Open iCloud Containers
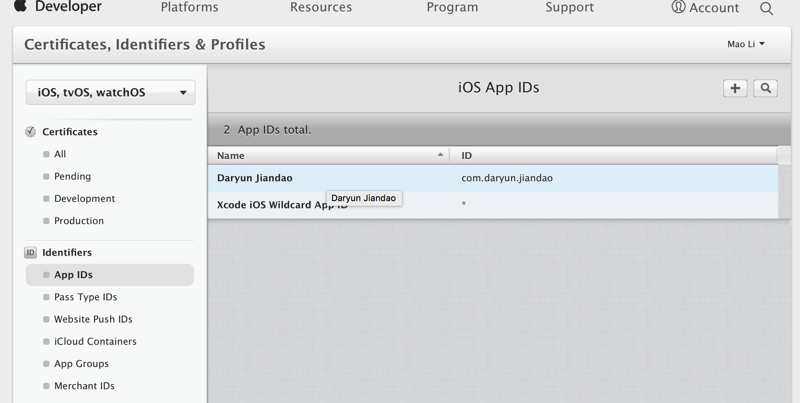This screenshot has width=800, height=403. point(95,341)
